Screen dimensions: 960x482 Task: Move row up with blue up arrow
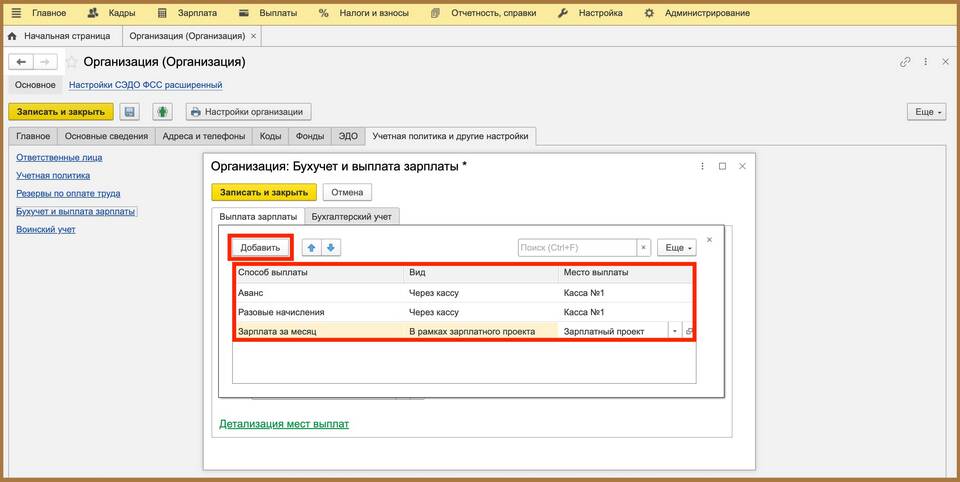tap(311, 247)
